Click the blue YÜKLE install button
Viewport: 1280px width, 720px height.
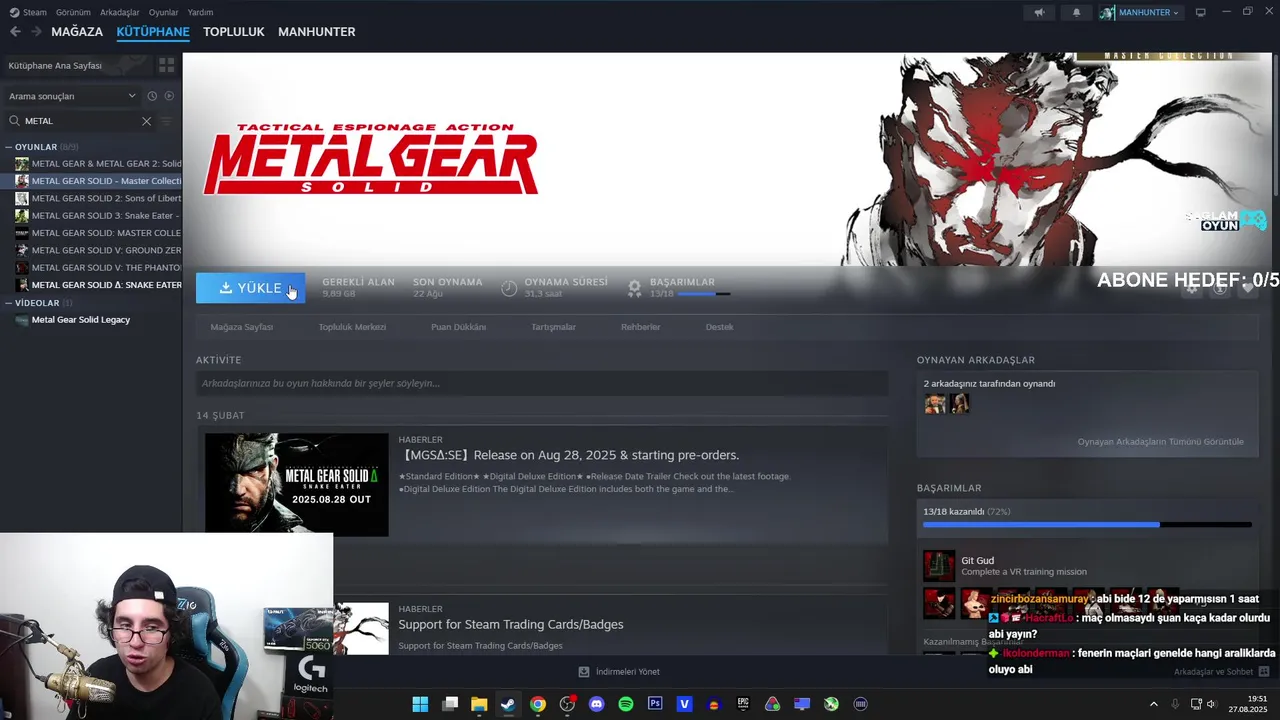coord(250,288)
